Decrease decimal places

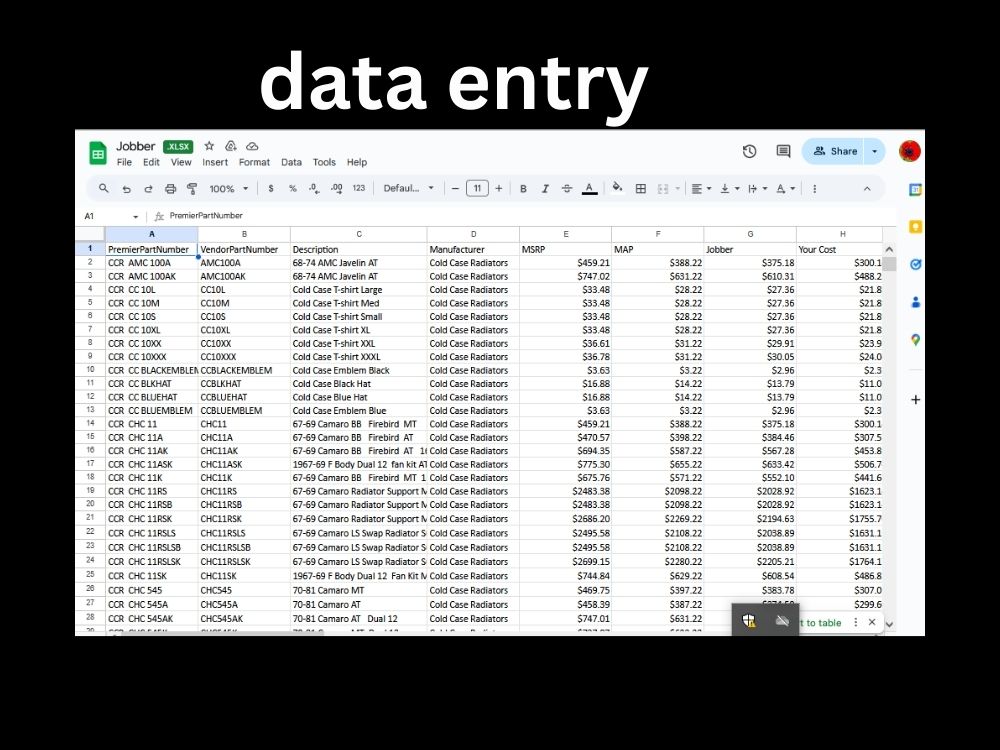[x=314, y=189]
